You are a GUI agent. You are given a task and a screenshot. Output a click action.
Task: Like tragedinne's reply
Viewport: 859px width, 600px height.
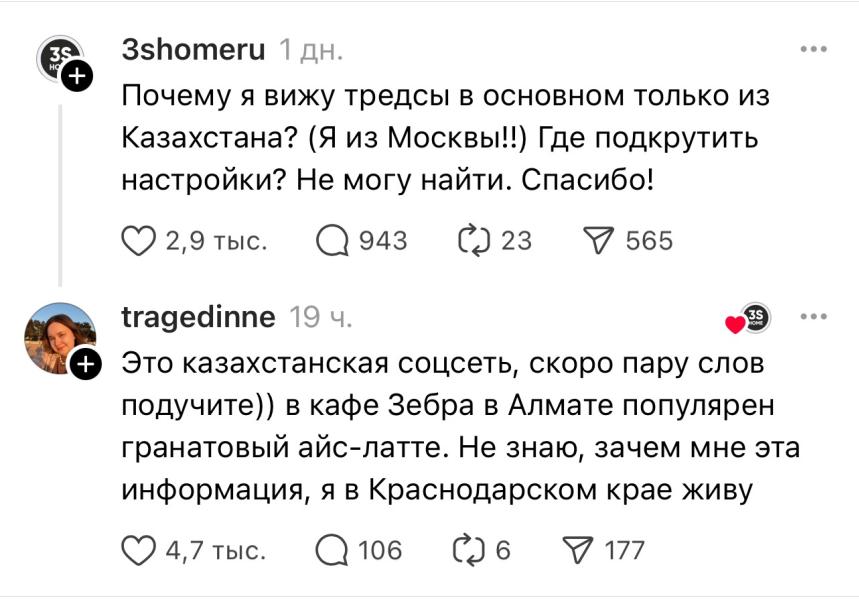tap(138, 549)
